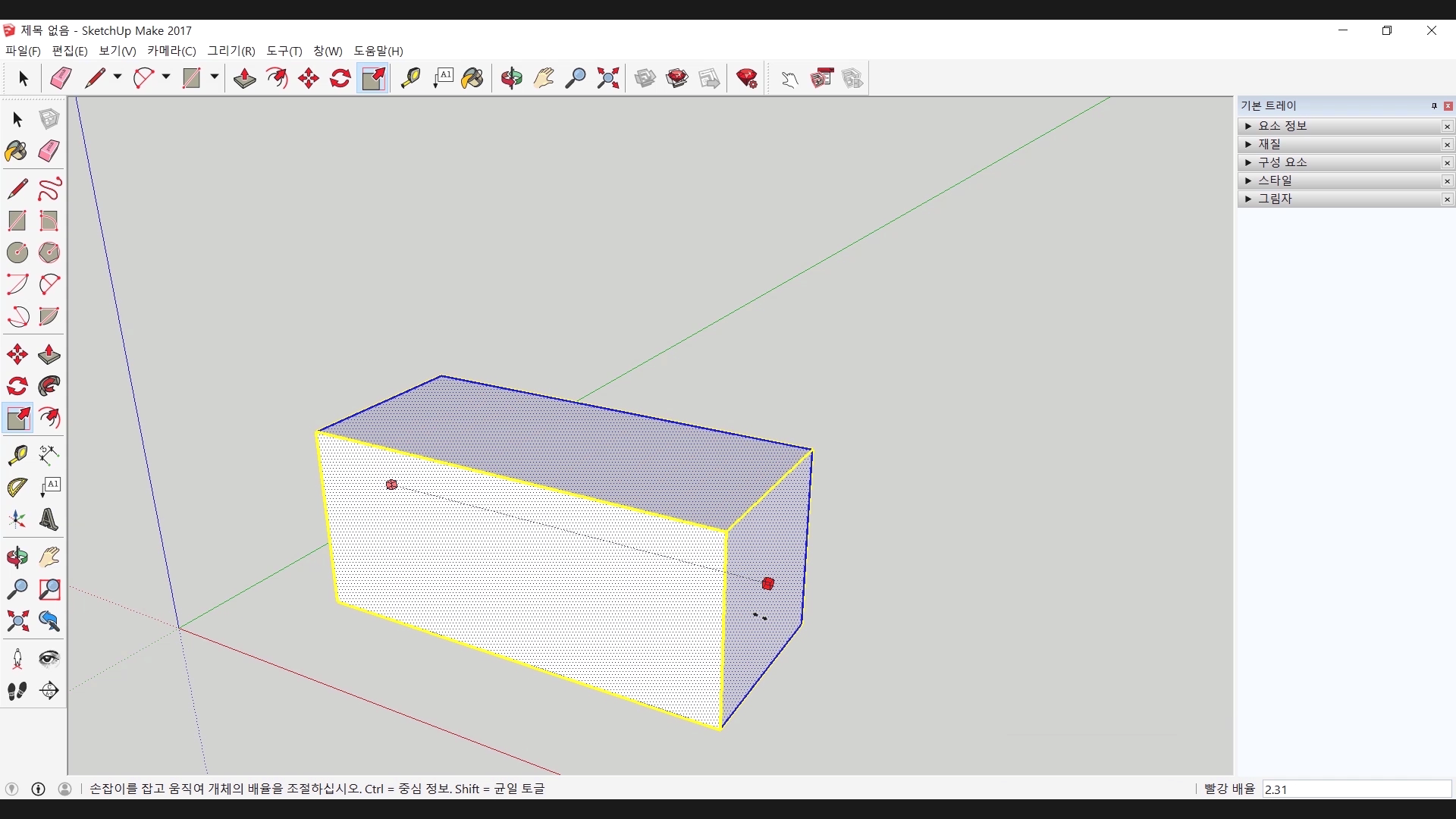The image size is (1456, 819).
Task: Click the Zoom Extents icon in top toolbar
Action: click(x=607, y=78)
